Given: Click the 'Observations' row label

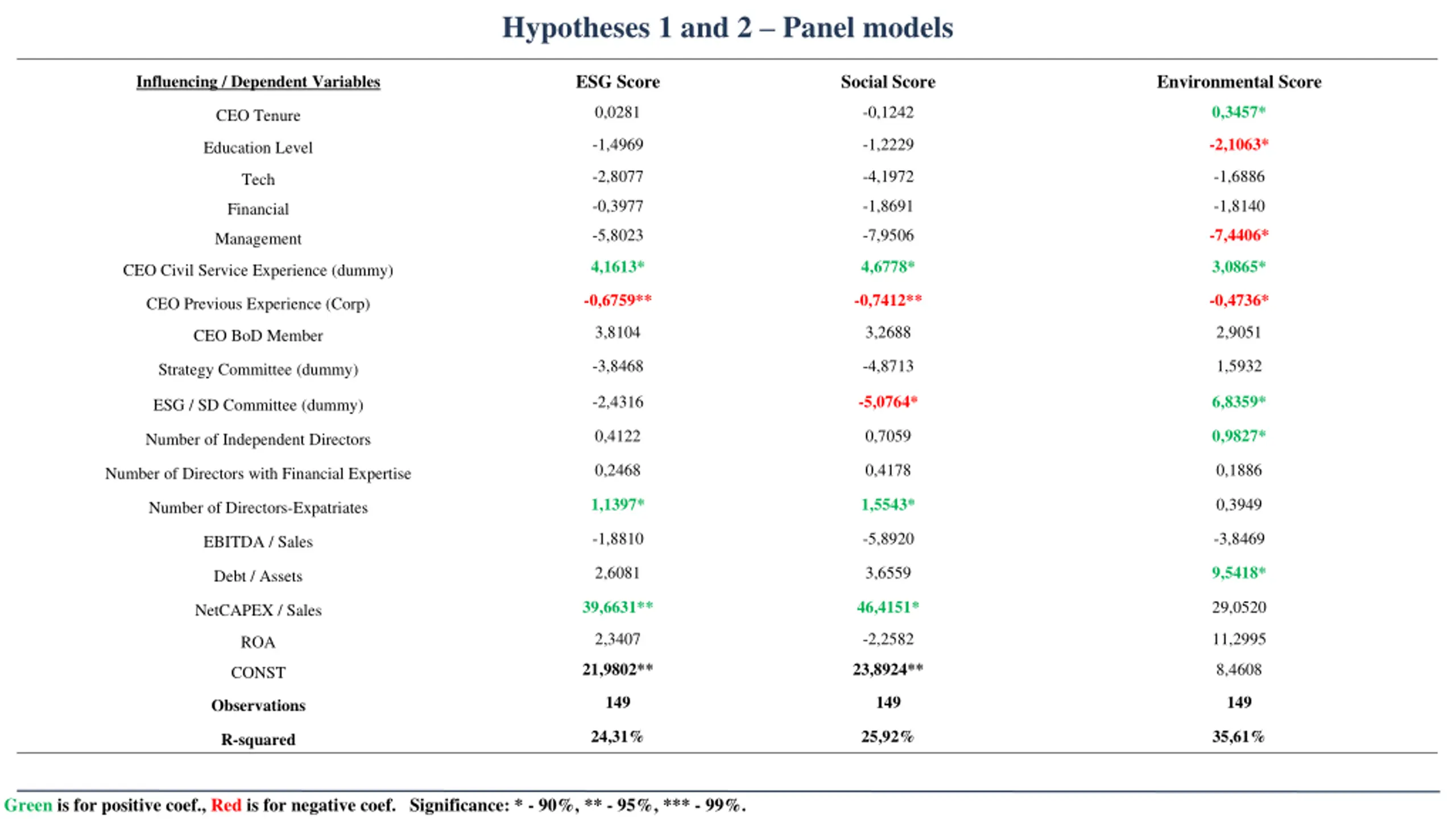Looking at the screenshot, I should click(x=258, y=706).
